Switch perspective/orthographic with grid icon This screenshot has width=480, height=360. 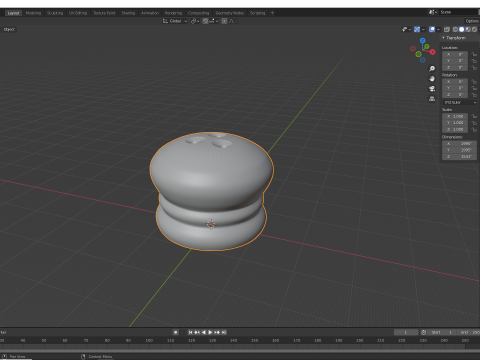432,99
